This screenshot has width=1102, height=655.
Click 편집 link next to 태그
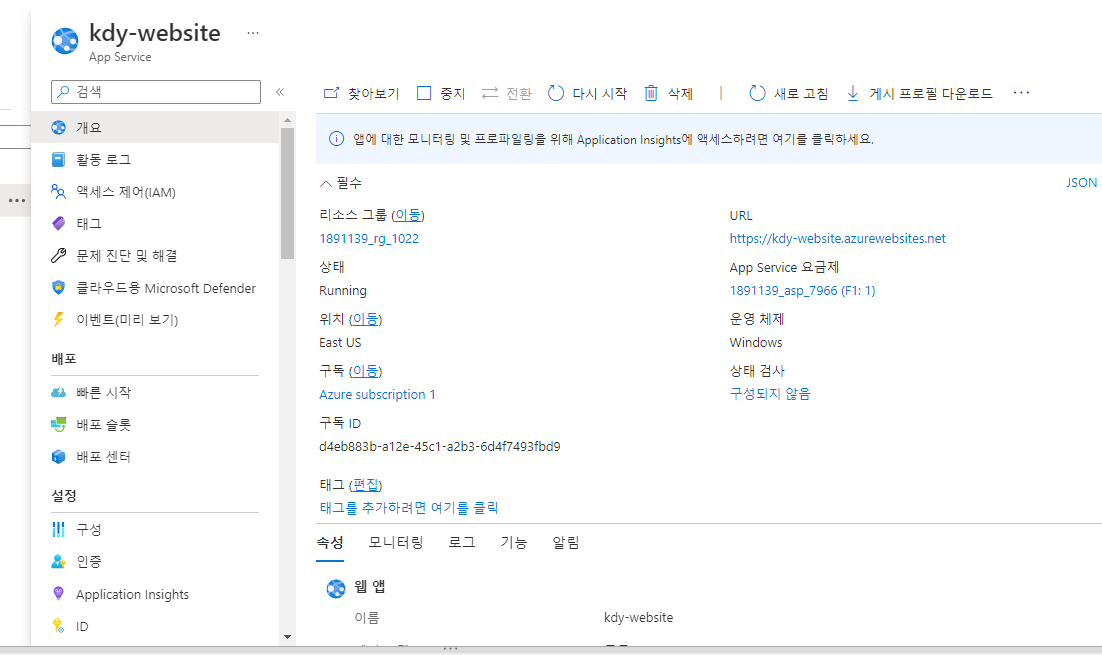[365, 485]
